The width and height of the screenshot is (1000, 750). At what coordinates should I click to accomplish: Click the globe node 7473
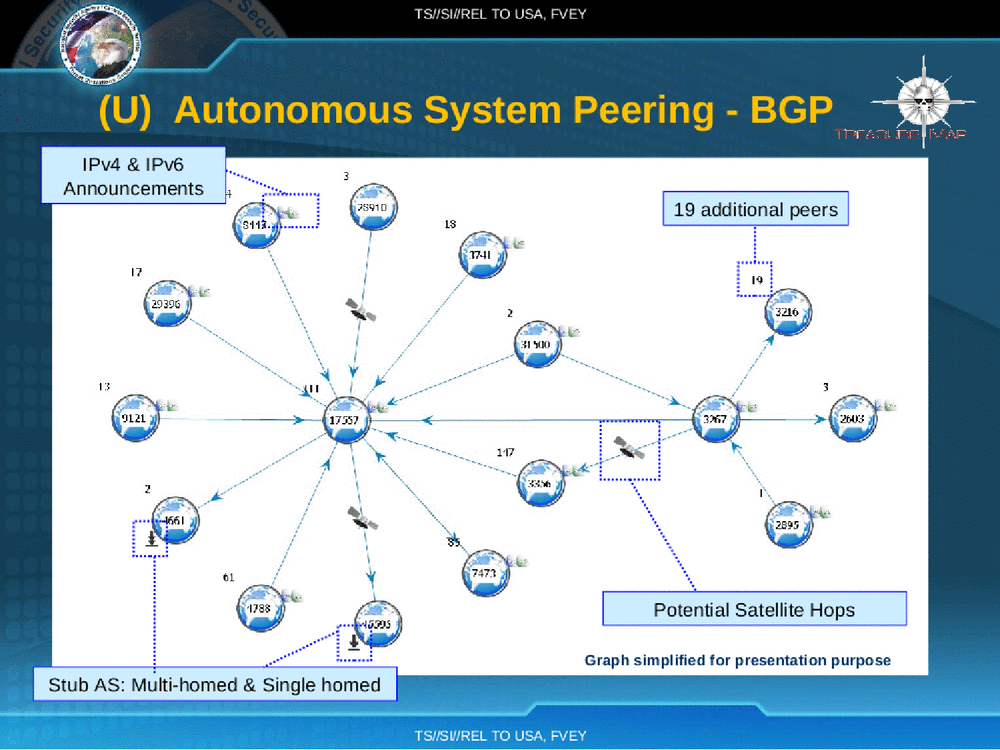coord(485,573)
